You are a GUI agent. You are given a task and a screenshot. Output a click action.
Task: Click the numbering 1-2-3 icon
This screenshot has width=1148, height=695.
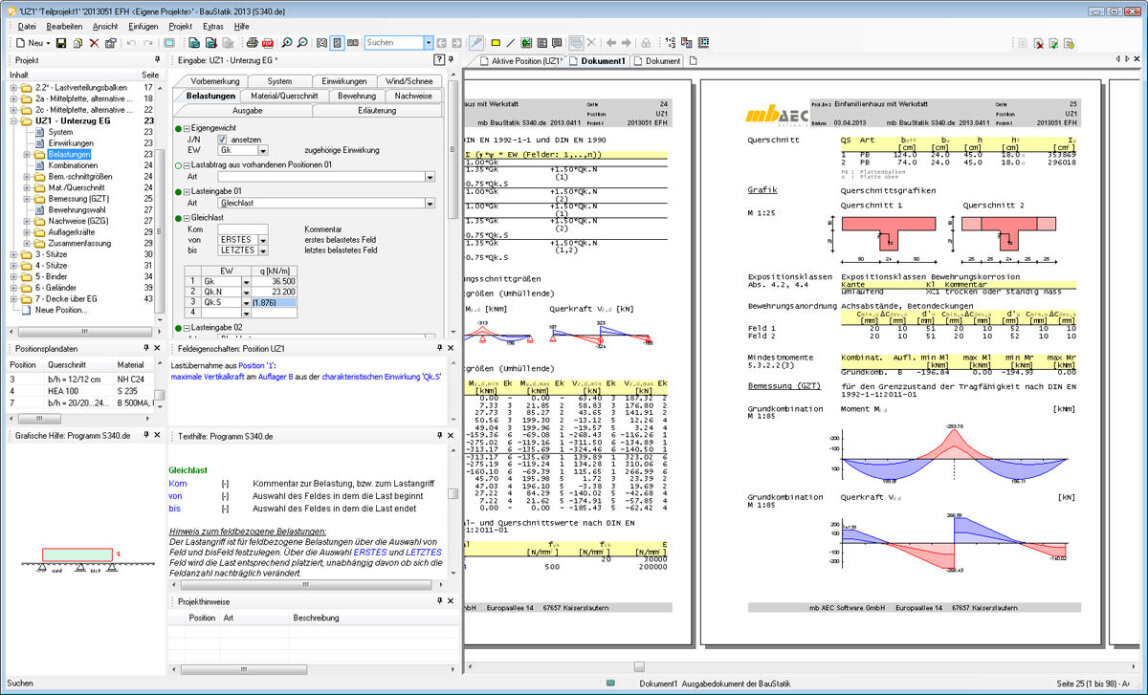(x=671, y=43)
